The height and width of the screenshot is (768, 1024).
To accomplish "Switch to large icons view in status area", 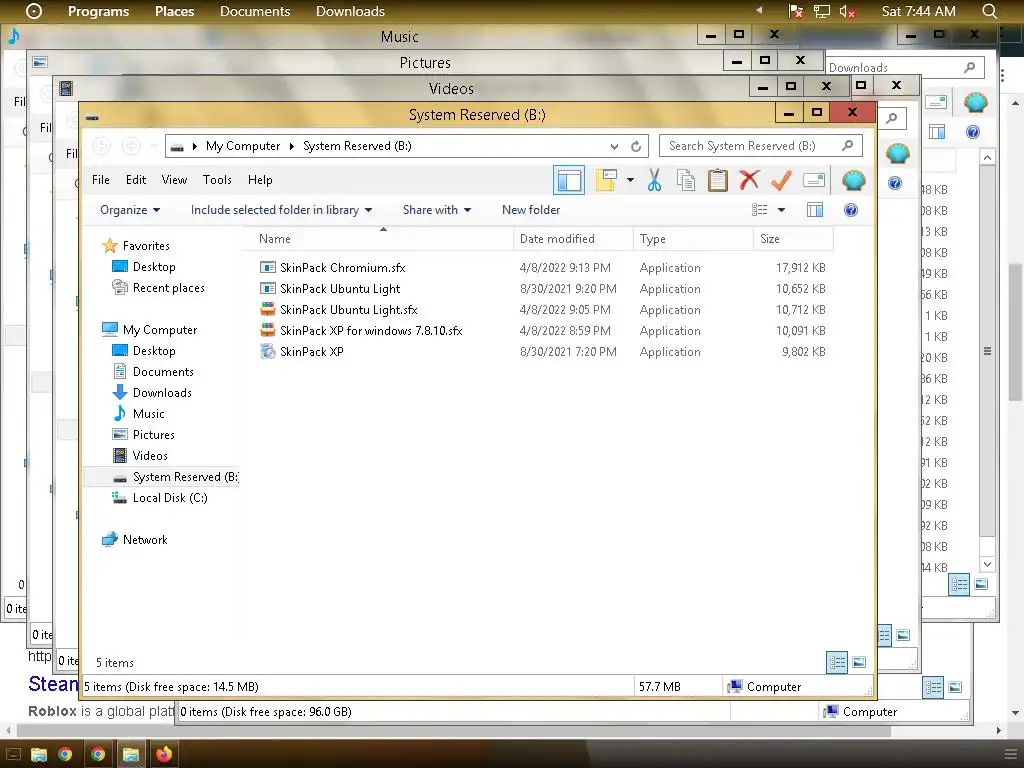I will tap(859, 662).
